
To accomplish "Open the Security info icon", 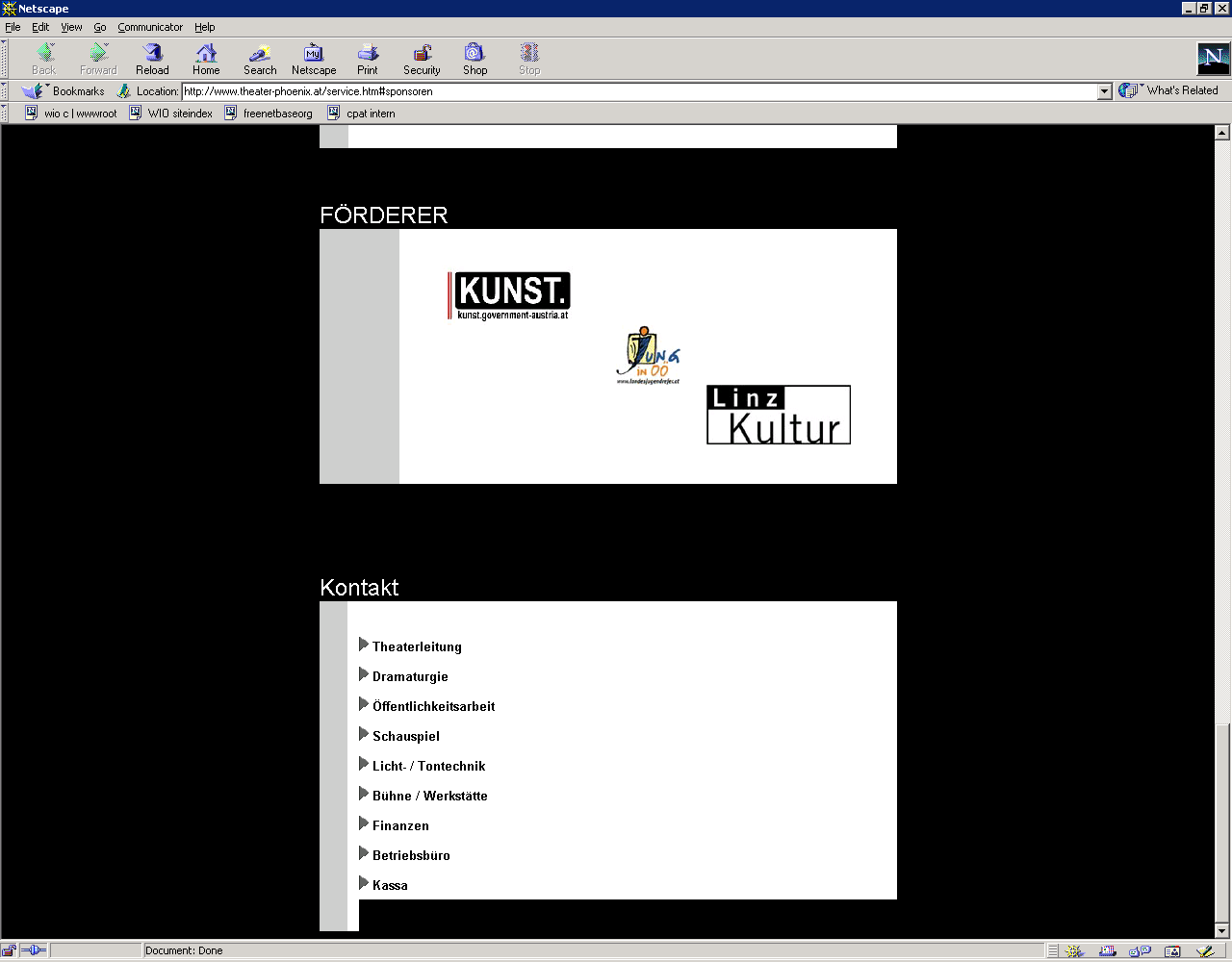I will coord(422,59).
